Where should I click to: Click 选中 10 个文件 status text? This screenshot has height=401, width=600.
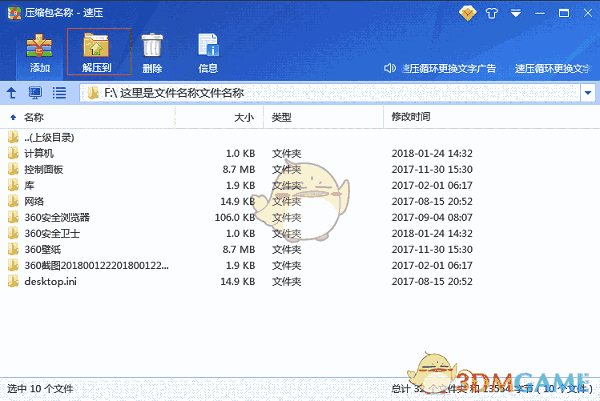[x=40, y=389]
